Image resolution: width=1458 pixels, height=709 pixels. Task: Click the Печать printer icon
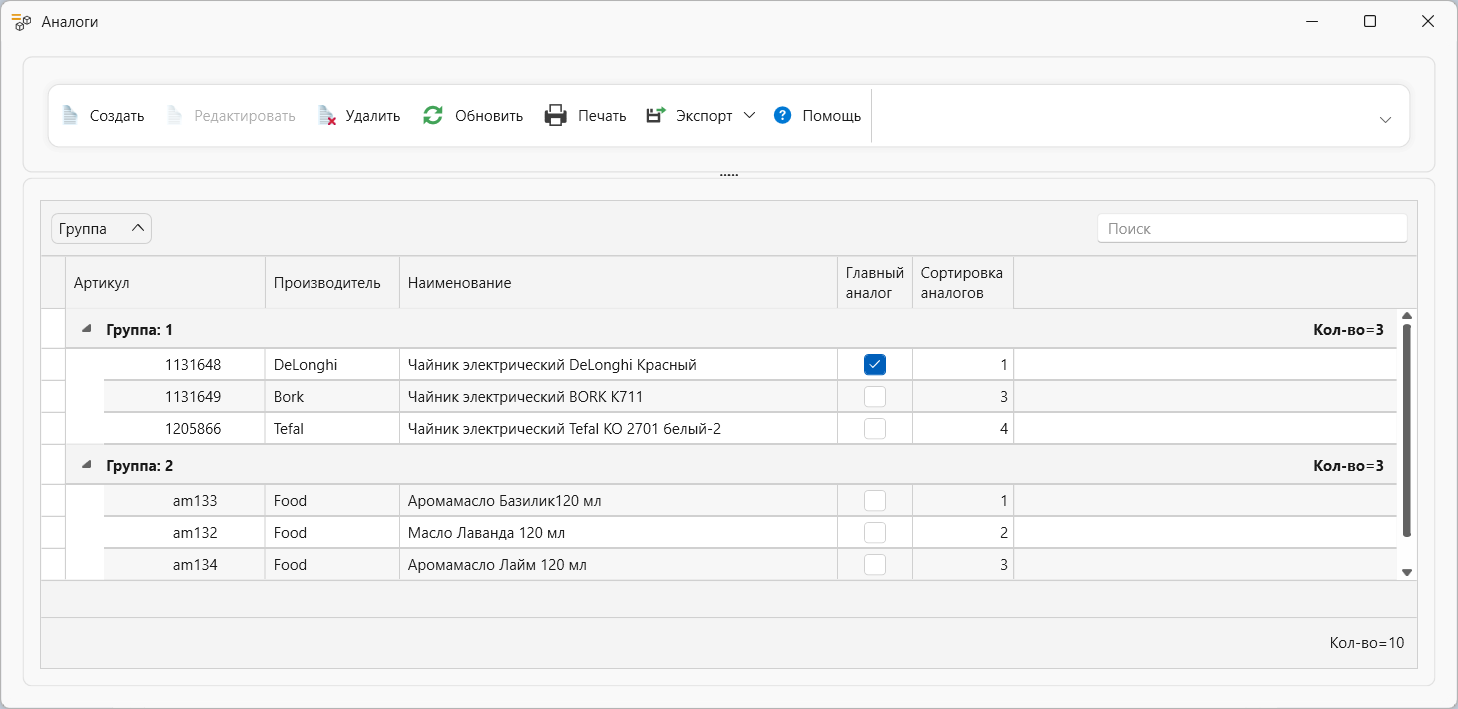click(x=556, y=116)
